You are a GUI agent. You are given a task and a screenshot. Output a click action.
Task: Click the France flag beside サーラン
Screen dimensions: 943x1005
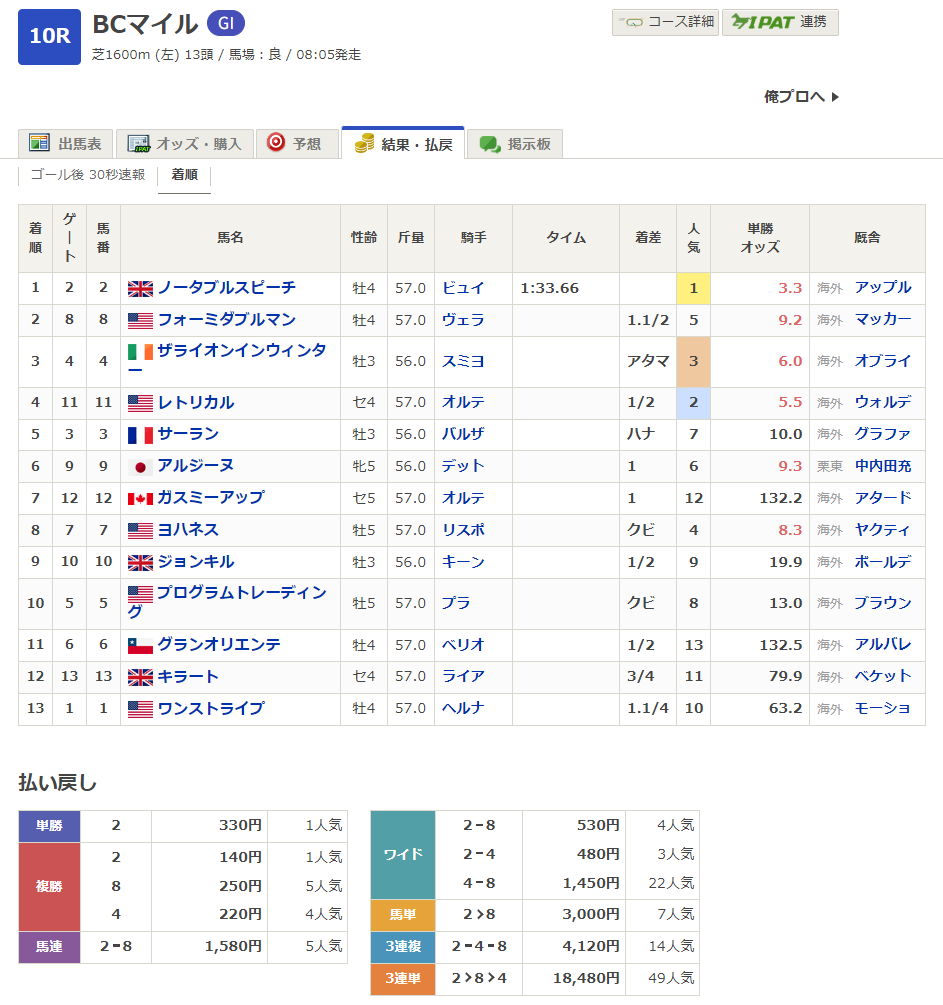click(140, 435)
